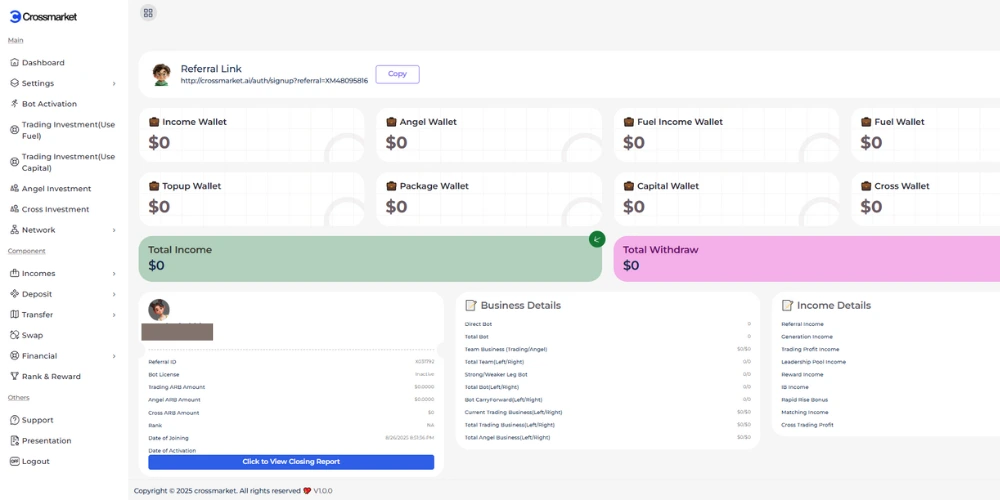Click the Income Wallet briefcase icon
The width and height of the screenshot is (1000, 500).
click(x=154, y=121)
